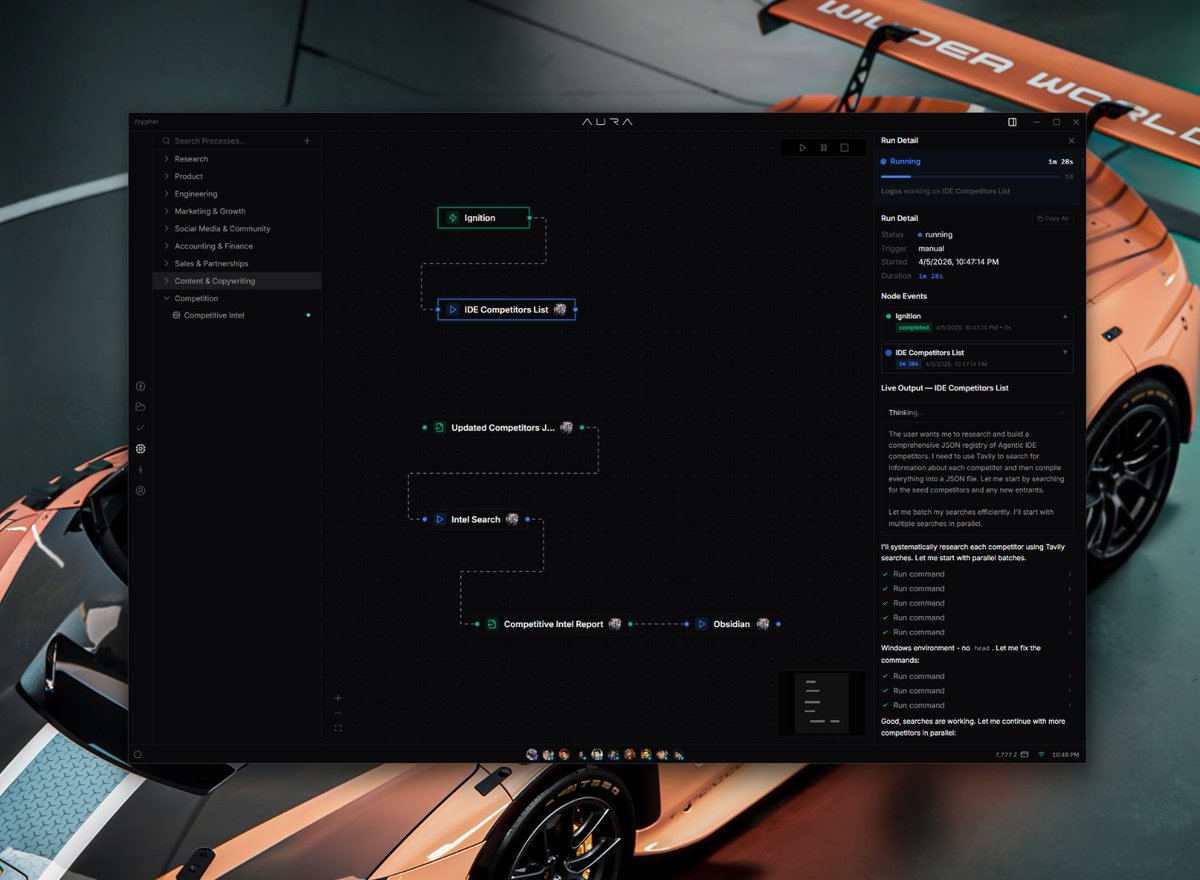The width and height of the screenshot is (1200, 880).
Task: Pause the workflow run
Action: click(823, 148)
